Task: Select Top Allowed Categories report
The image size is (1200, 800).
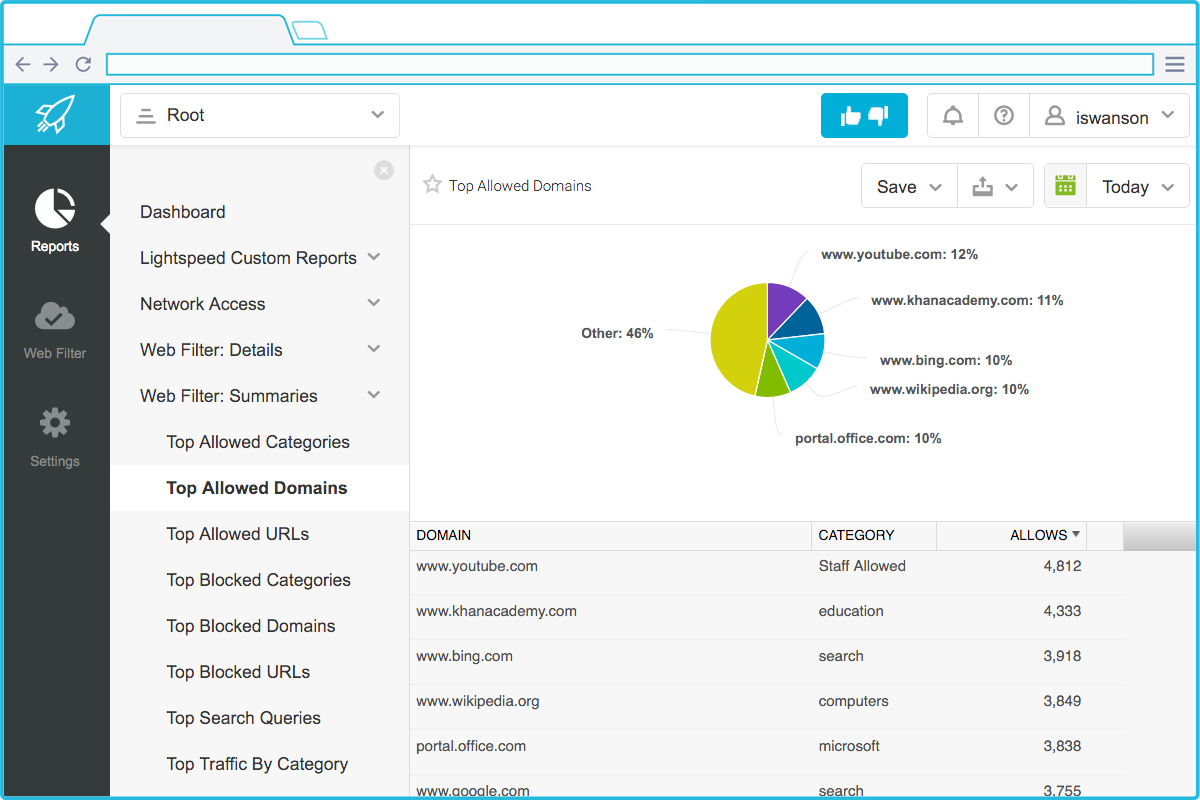Action: click(258, 442)
